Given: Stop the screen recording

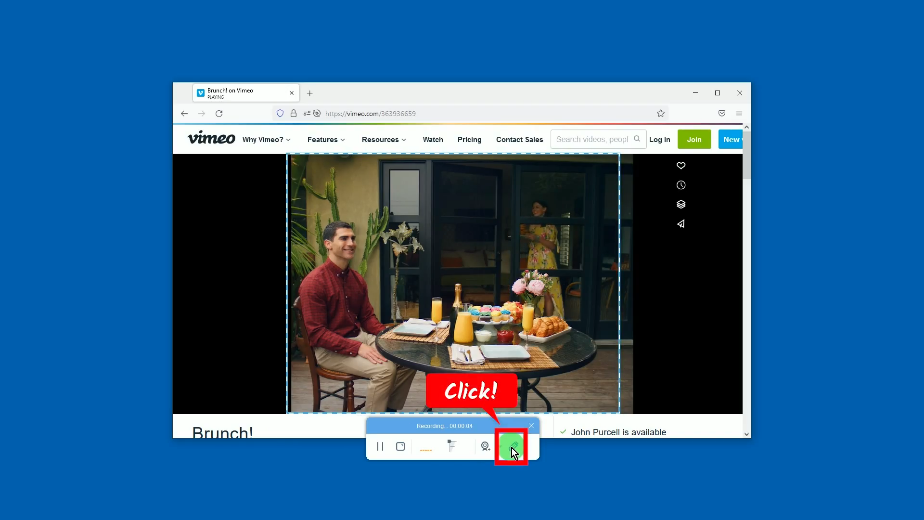Looking at the screenshot, I should click(x=401, y=446).
